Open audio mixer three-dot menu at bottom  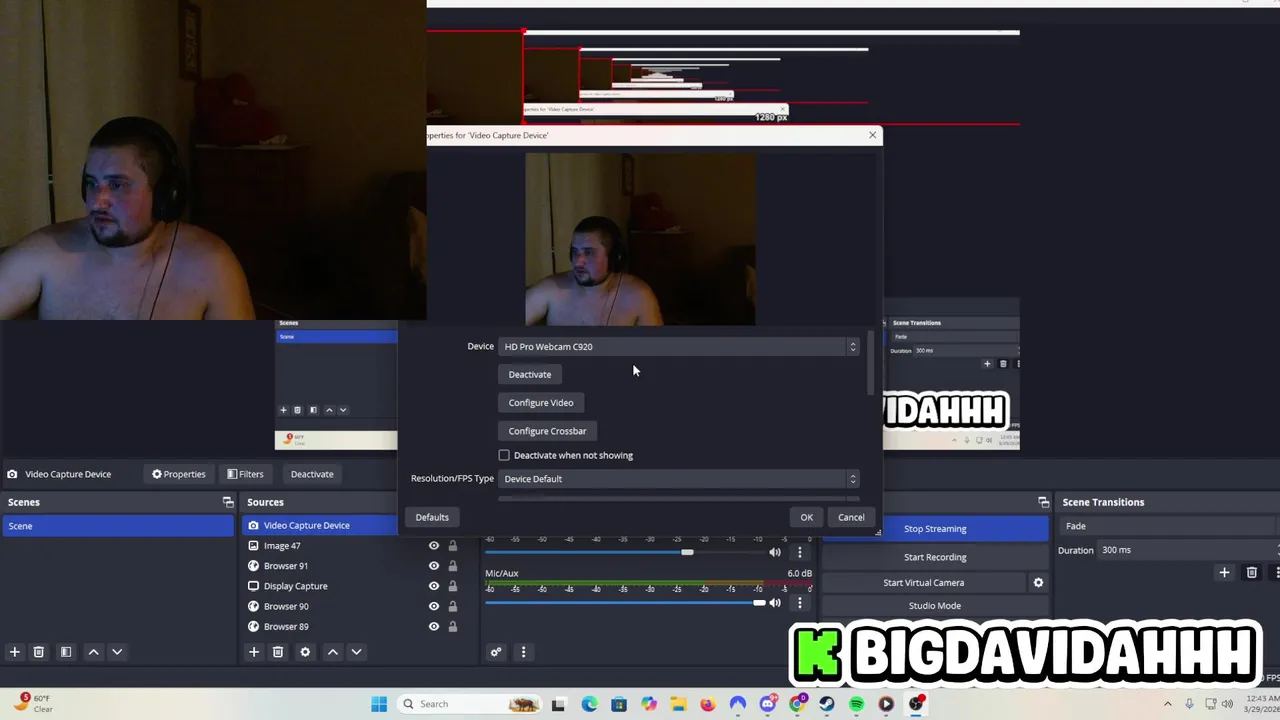[523, 652]
